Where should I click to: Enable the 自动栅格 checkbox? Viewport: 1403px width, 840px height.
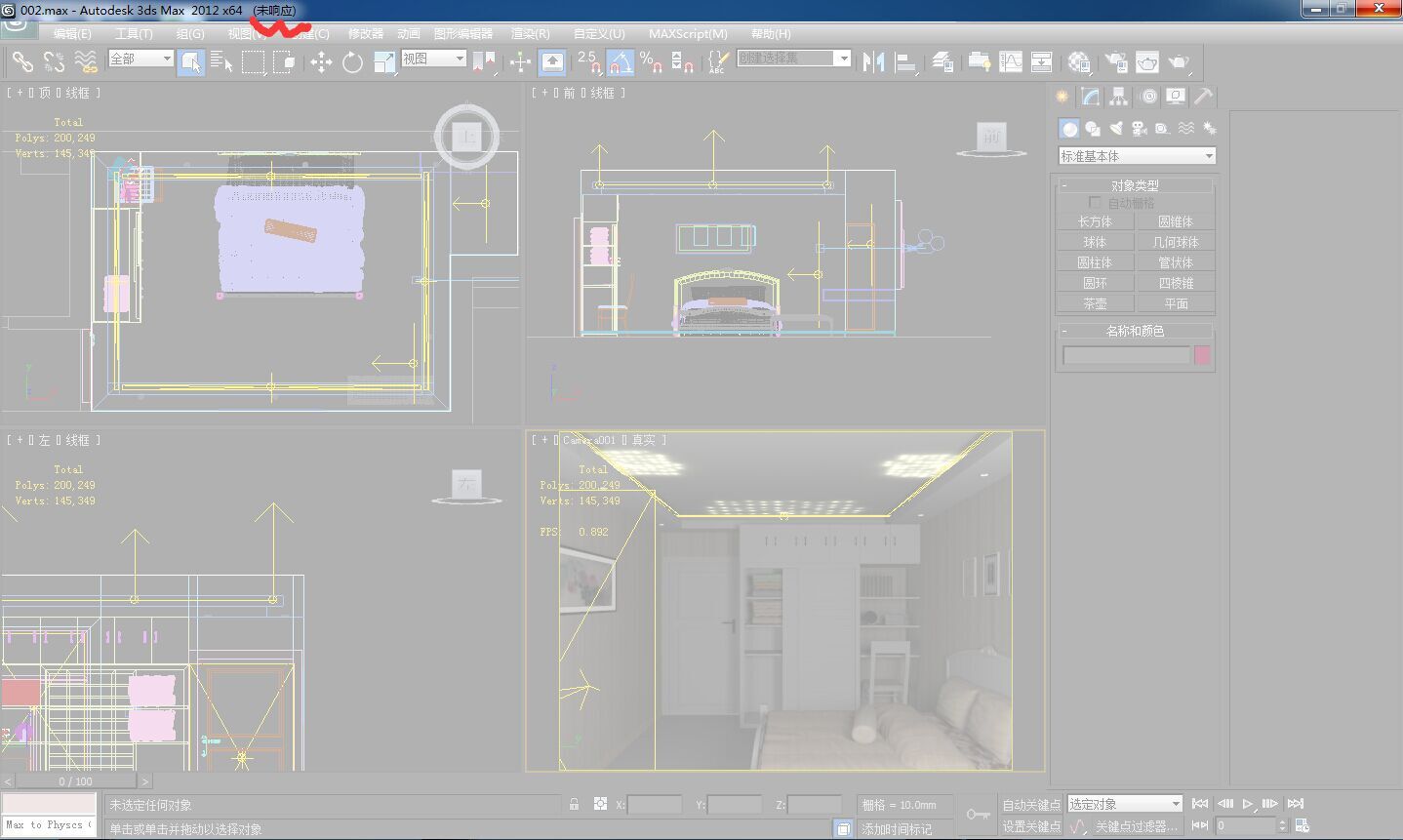click(1095, 202)
